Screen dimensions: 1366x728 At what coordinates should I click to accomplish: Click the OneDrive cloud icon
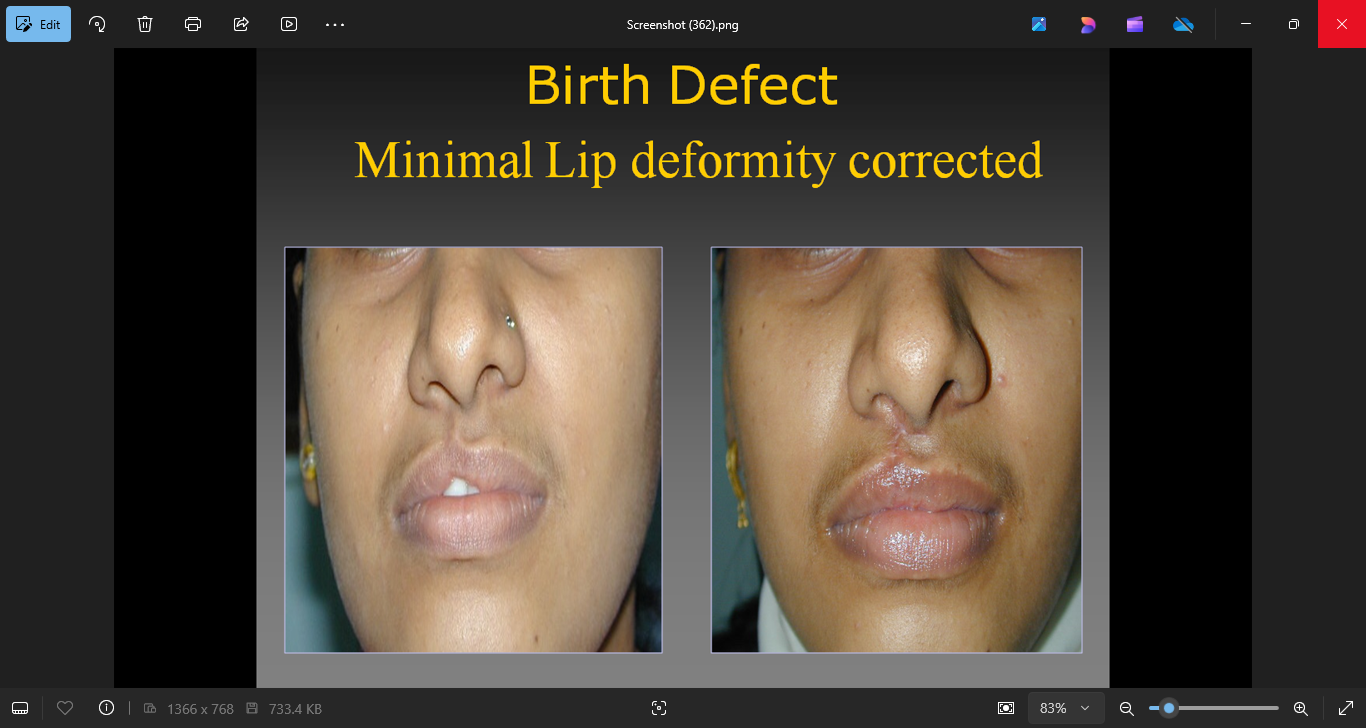(x=1183, y=24)
